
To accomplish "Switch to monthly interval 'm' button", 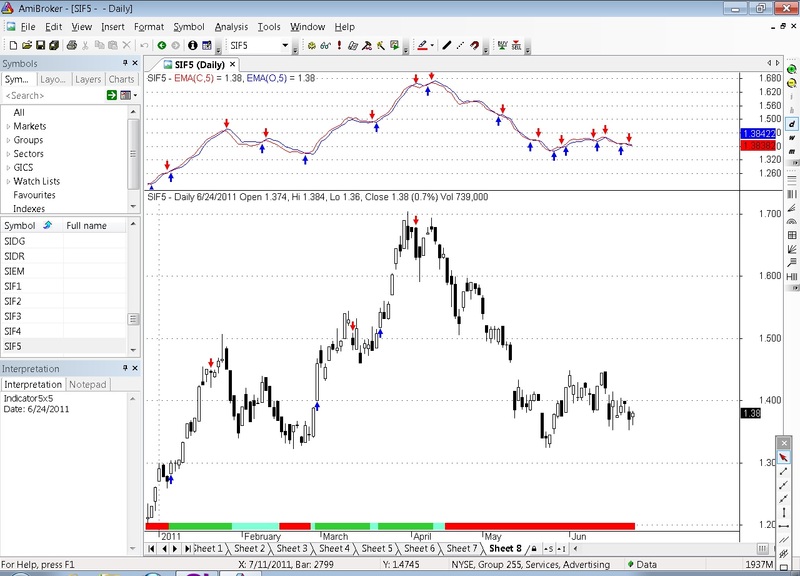I will (791, 152).
